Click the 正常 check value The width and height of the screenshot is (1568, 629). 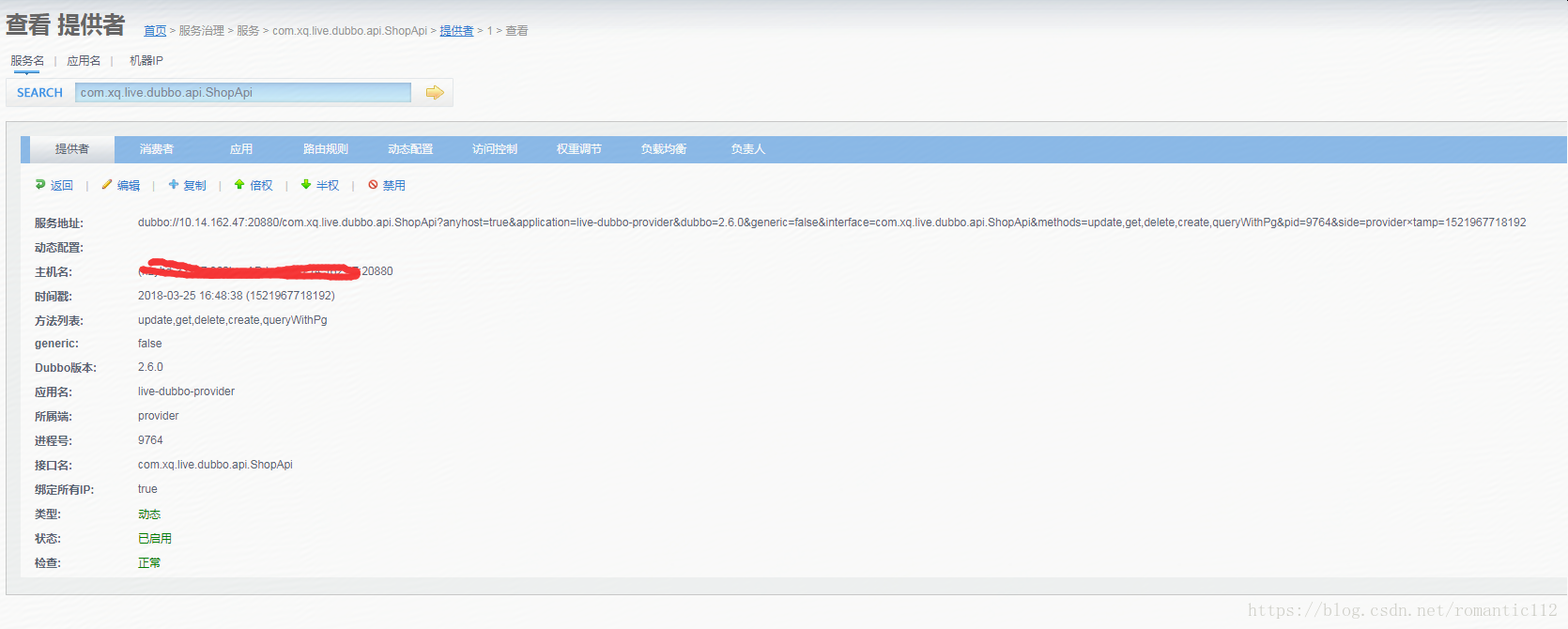pyautogui.click(x=149, y=563)
